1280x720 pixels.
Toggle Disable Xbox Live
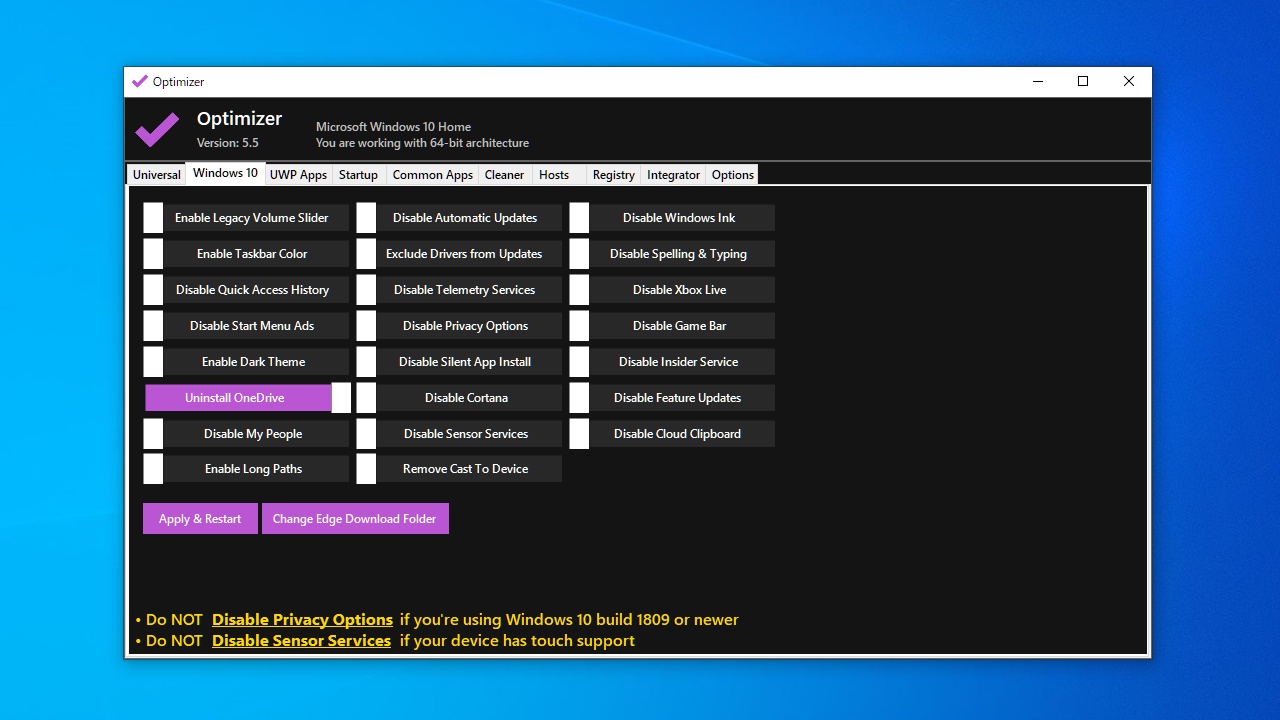click(x=672, y=290)
